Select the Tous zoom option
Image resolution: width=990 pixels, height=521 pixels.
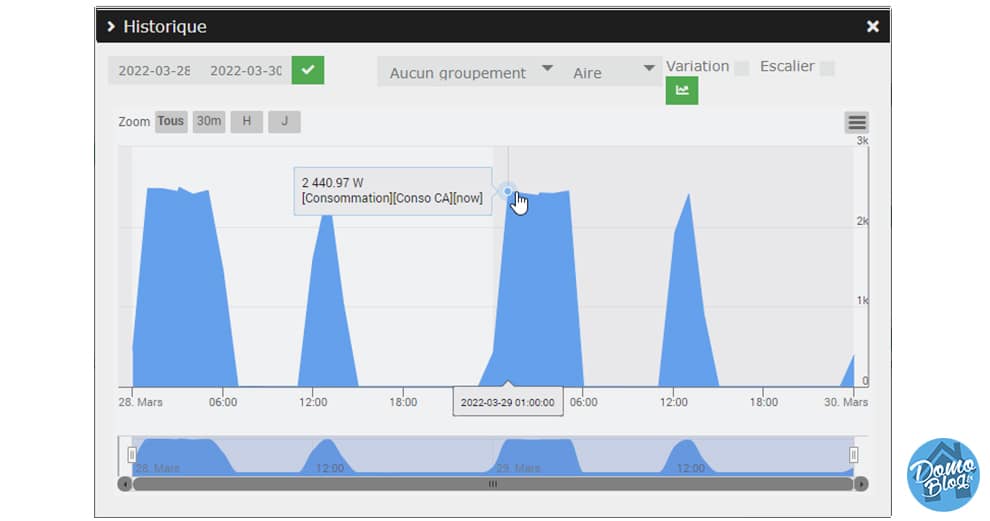click(x=170, y=121)
